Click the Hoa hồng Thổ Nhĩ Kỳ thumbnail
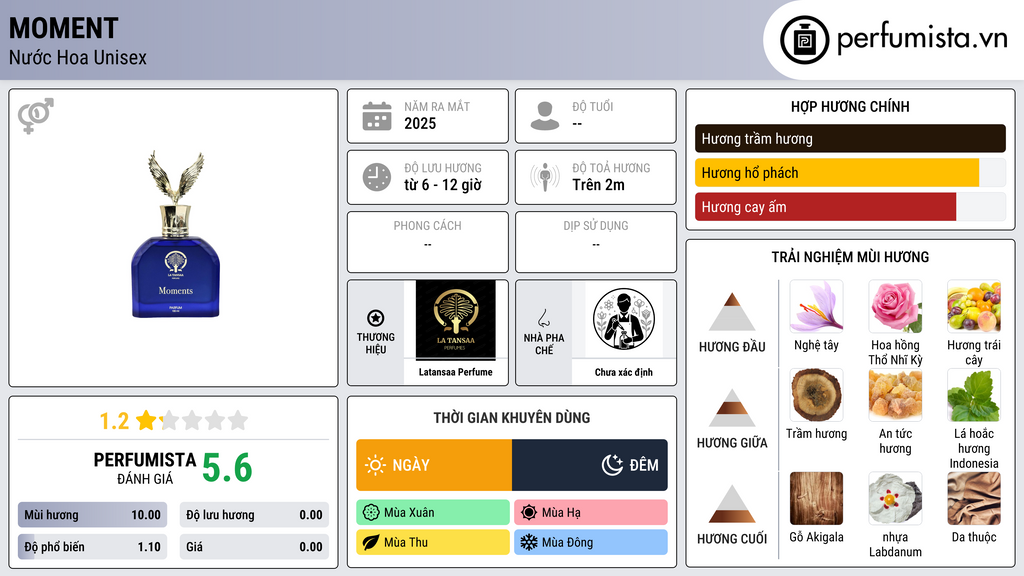1024x576 pixels. pos(895,306)
